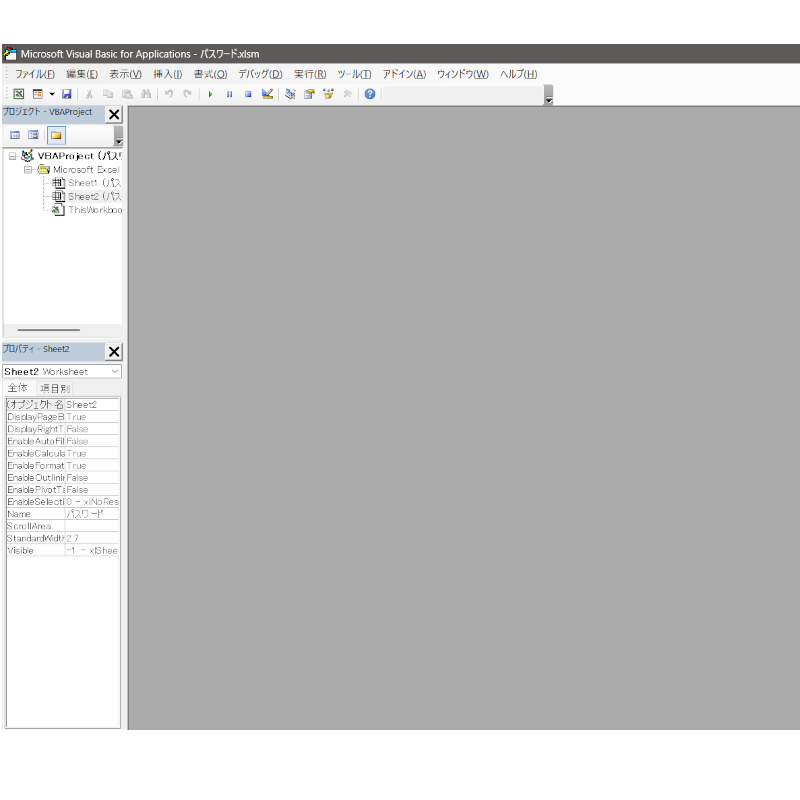Viewport: 800px width, 800px height.
Task: Open Project Explorer from the toolbar icon
Action: coord(290,94)
